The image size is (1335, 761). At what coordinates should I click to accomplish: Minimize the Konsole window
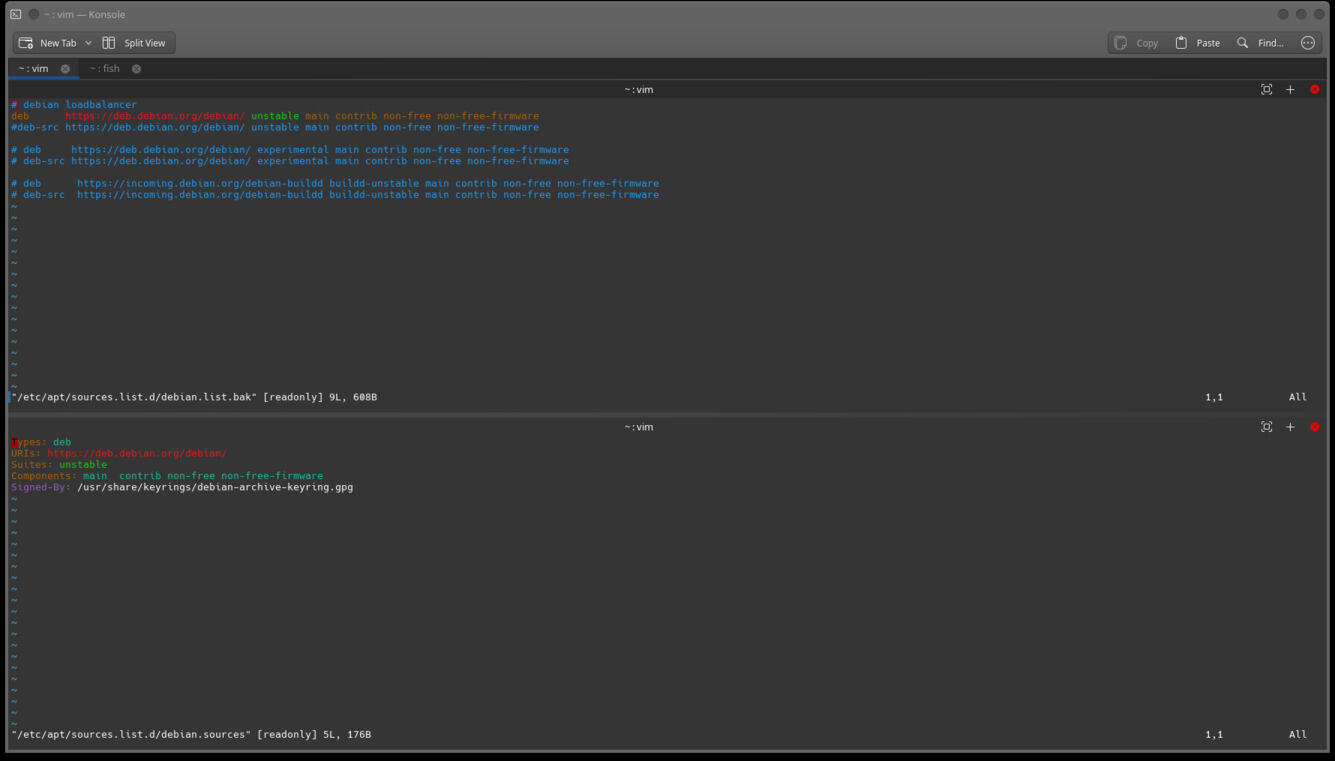[1283, 14]
